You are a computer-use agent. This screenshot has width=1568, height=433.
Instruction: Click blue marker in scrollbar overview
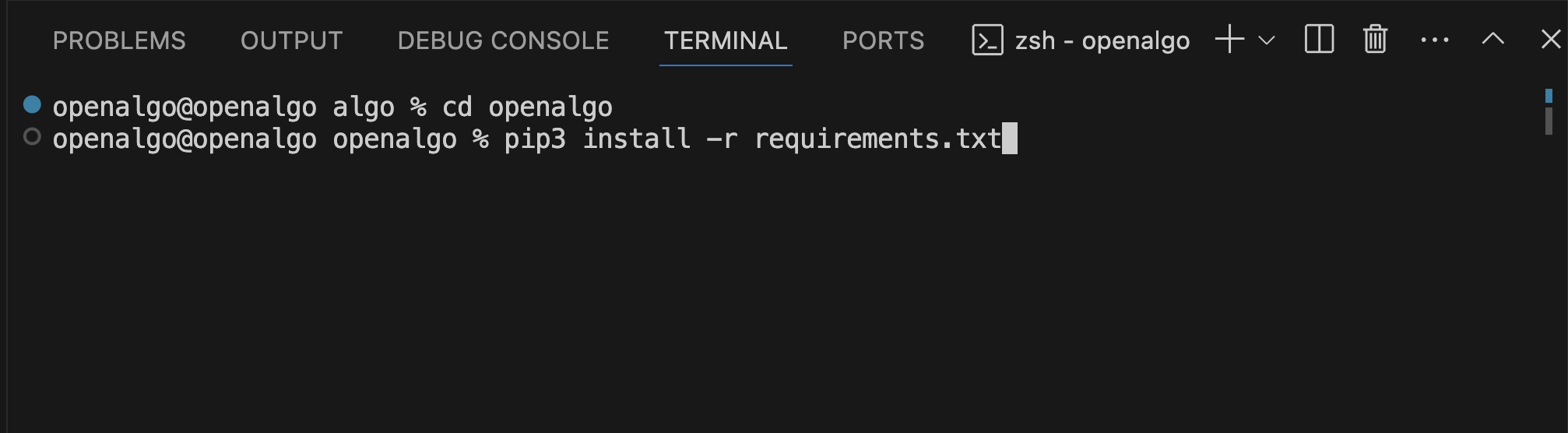[x=1549, y=96]
